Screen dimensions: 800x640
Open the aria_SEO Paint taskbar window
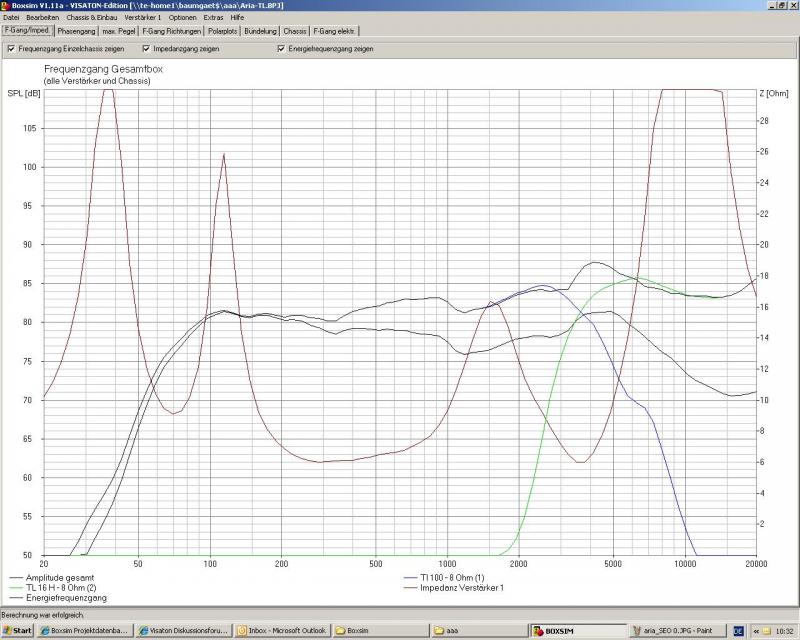coord(679,631)
